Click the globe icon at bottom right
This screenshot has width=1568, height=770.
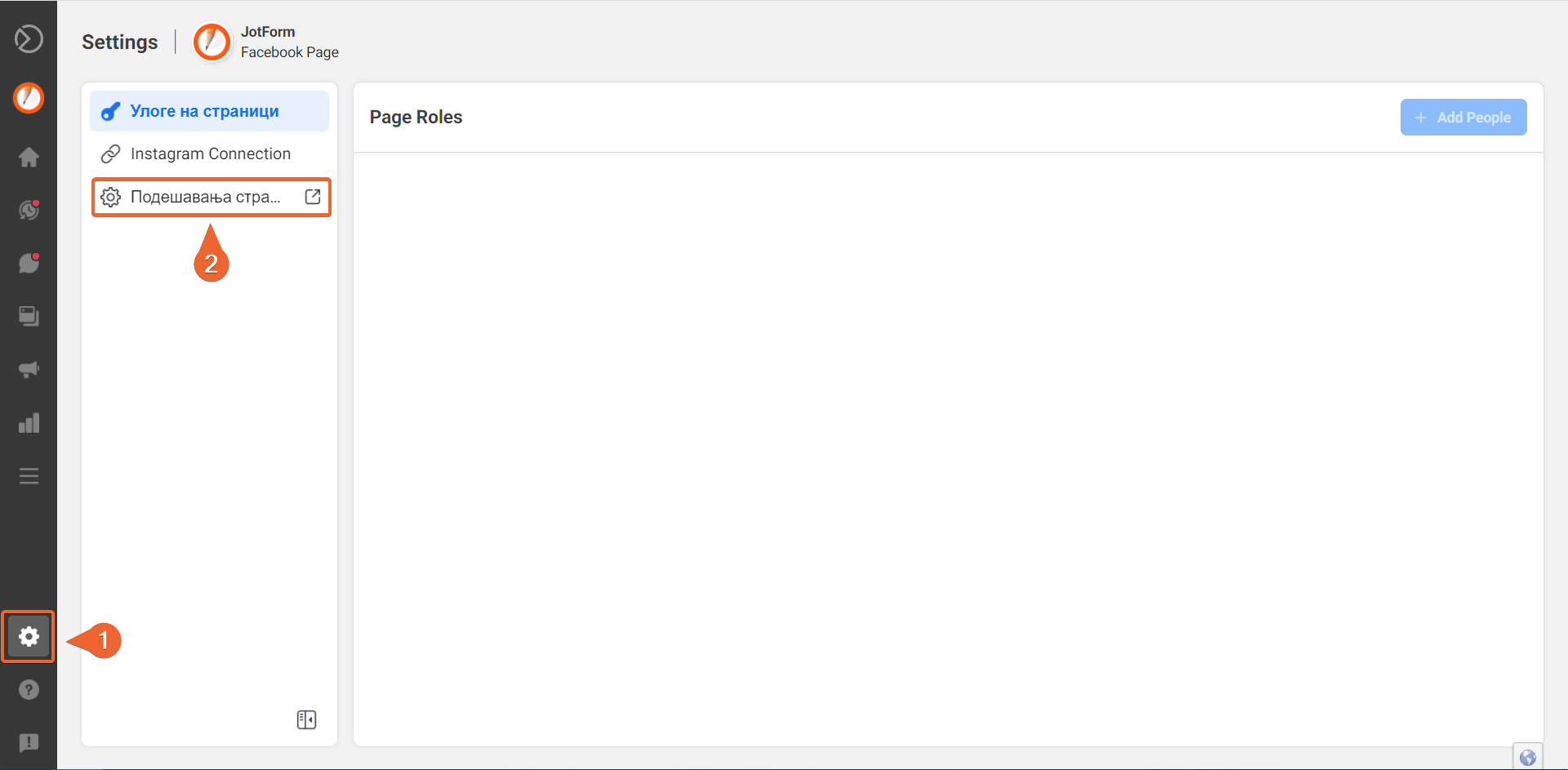[1527, 757]
